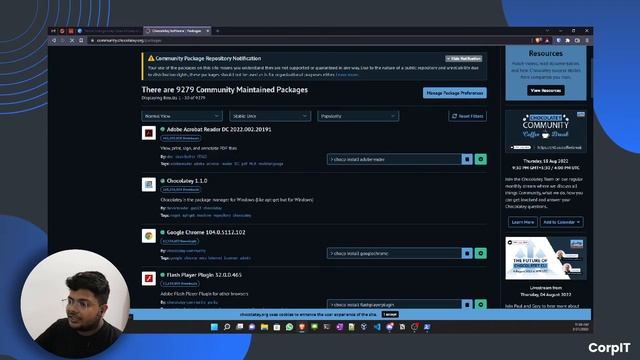The height and width of the screenshot is (360, 640).
Task: Copy the Google Chrome choco install command
Action: pos(467,253)
